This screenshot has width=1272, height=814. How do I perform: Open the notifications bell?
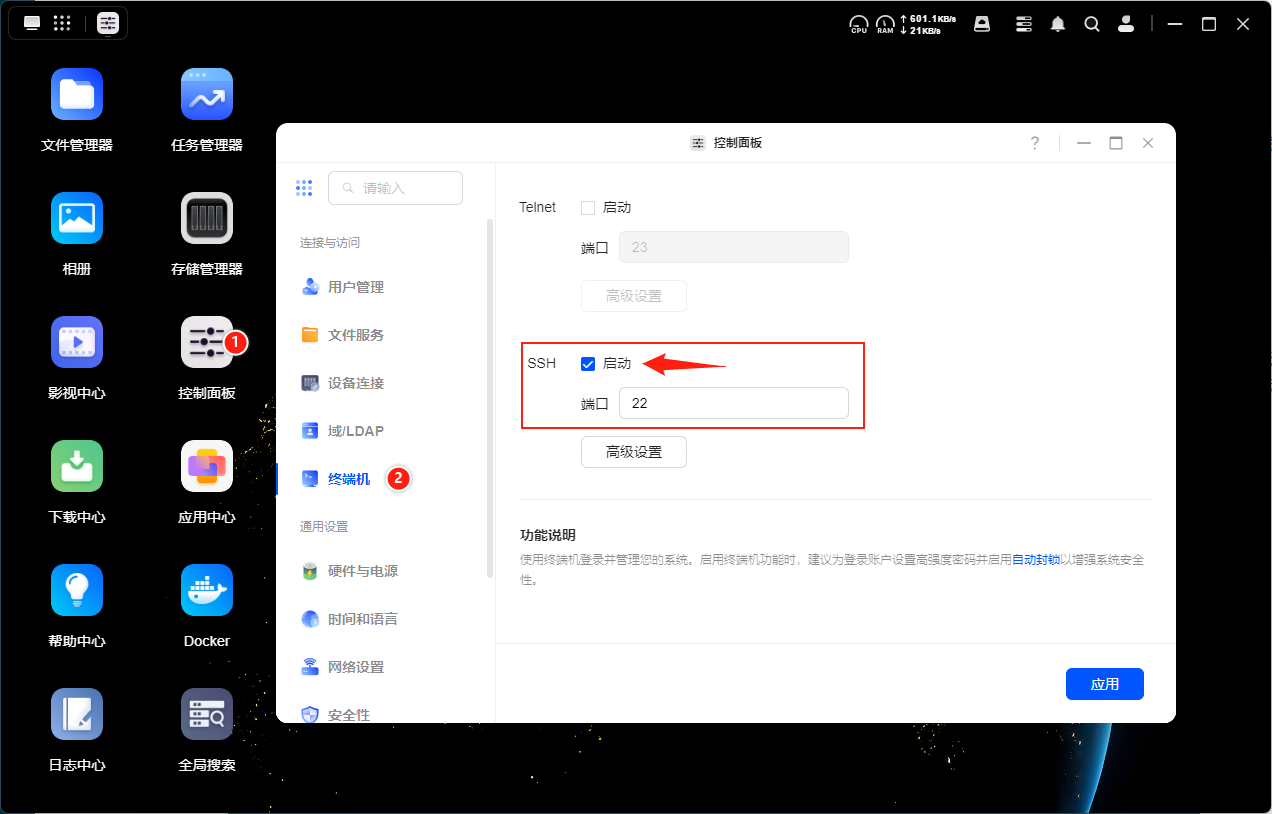pyautogui.click(x=1058, y=23)
